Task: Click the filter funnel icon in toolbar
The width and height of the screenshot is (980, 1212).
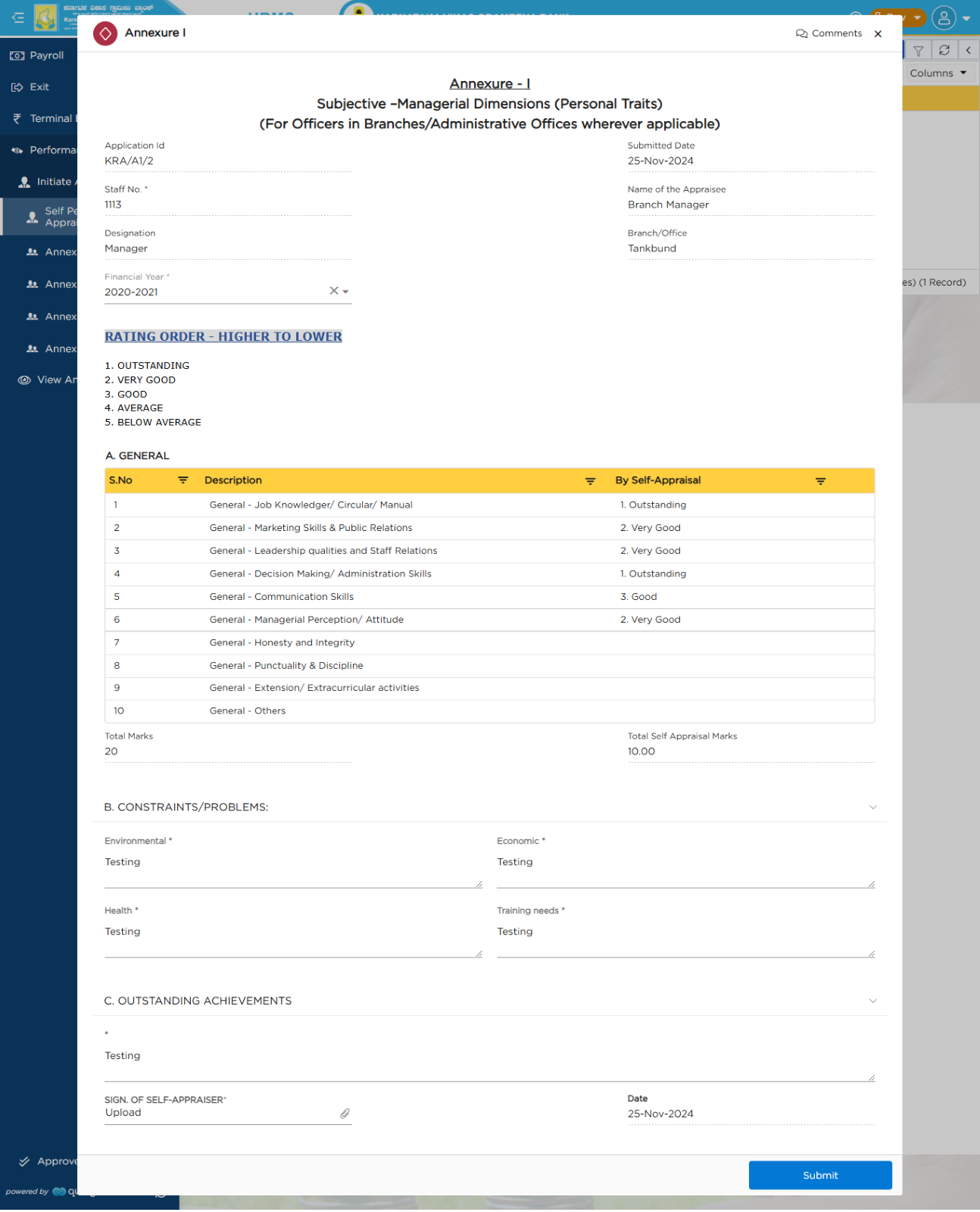Action: [918, 51]
